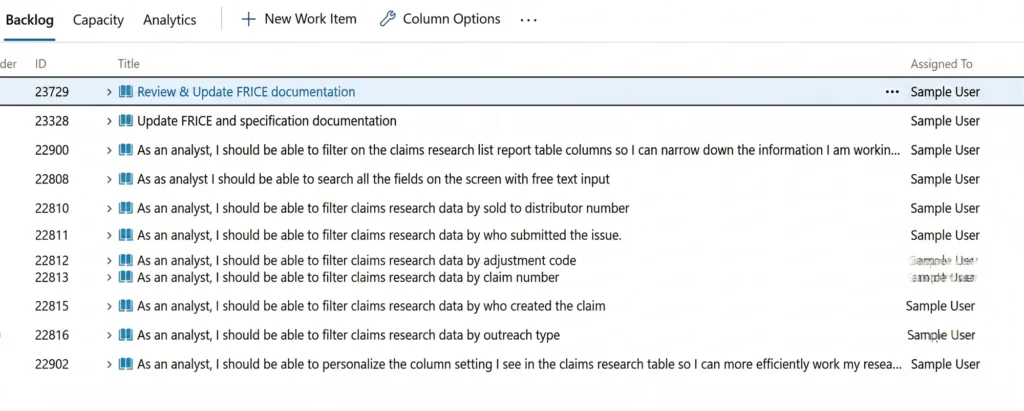Click the book icon for item 22902
This screenshot has width=1024, height=411.
click(125, 364)
